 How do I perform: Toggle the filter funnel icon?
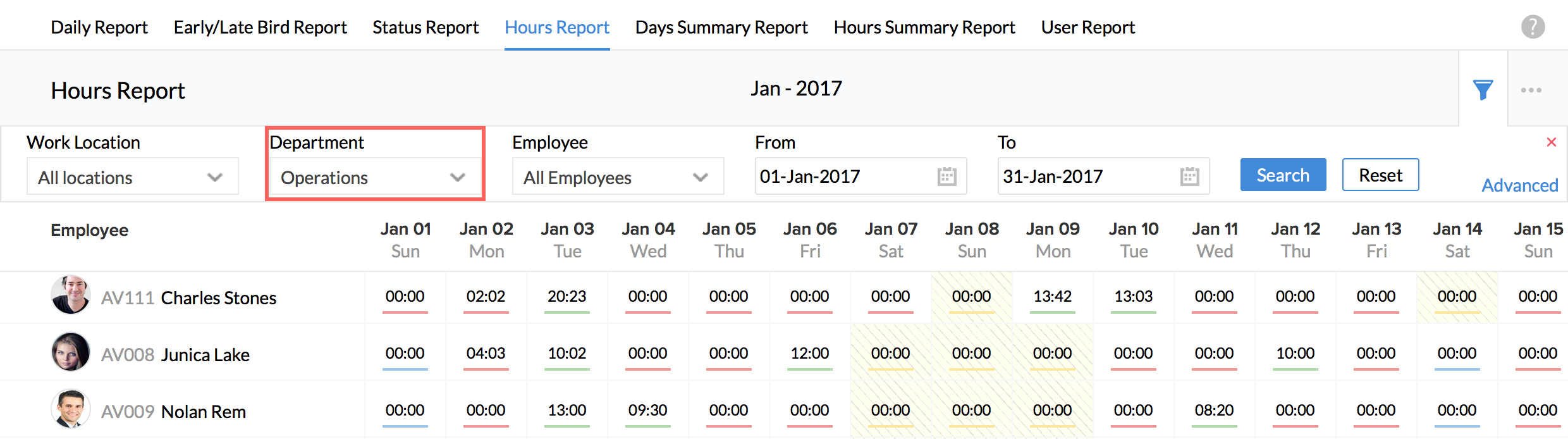1483,90
